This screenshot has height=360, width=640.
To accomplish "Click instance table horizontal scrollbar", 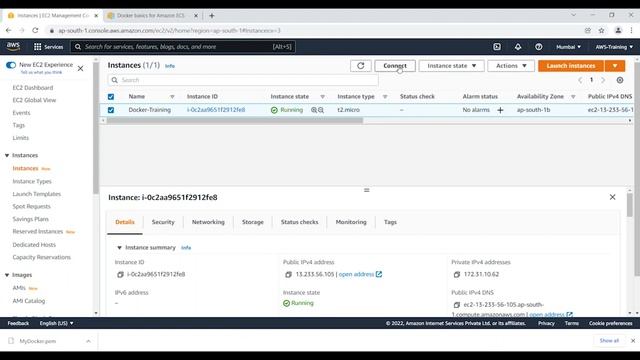I will (235, 120).
